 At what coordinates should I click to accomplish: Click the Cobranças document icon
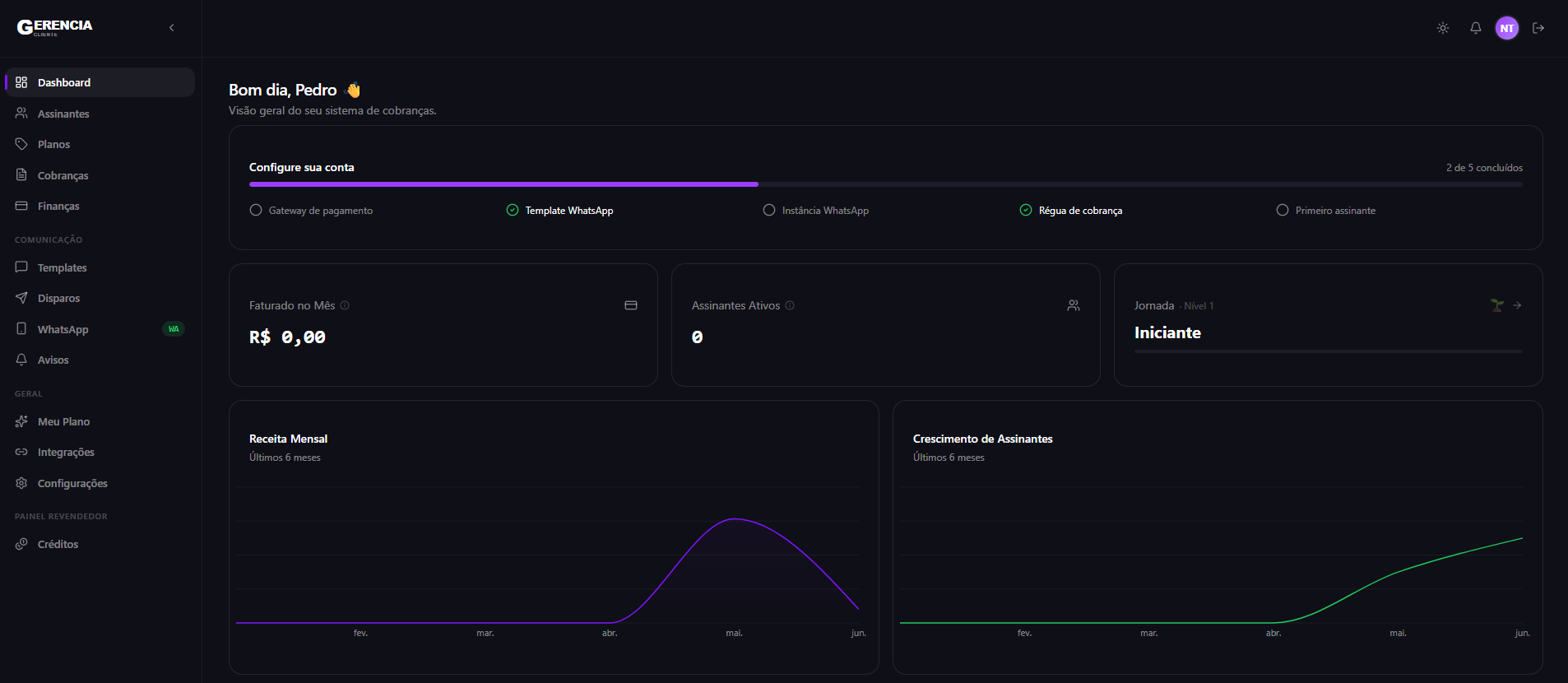coord(21,175)
